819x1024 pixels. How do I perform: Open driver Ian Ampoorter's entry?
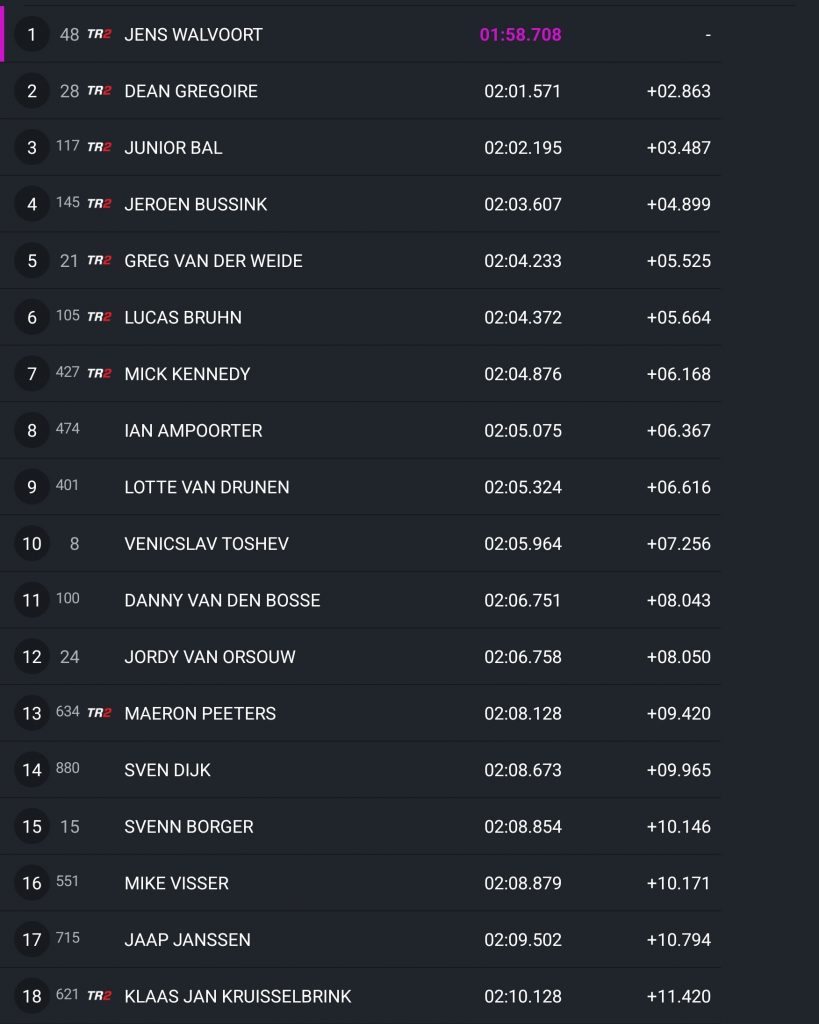193,431
